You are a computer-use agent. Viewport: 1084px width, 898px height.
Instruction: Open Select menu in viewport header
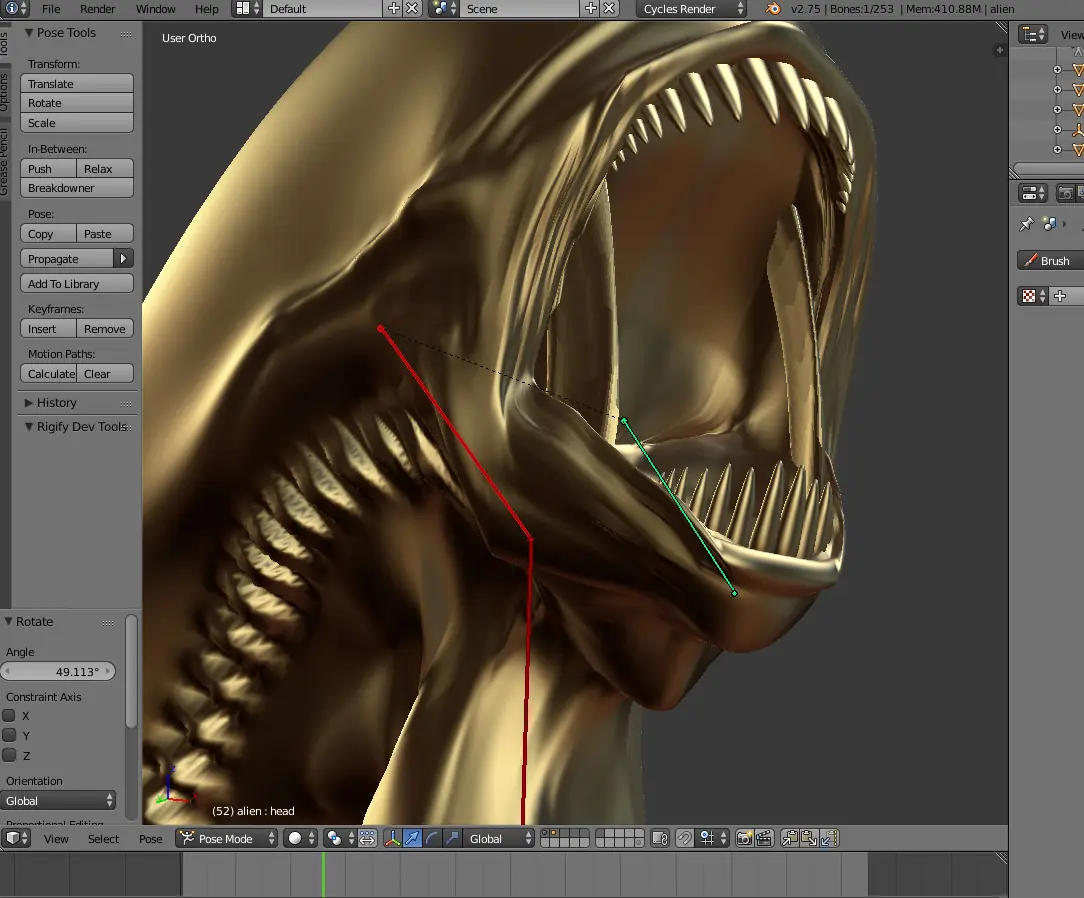point(104,839)
